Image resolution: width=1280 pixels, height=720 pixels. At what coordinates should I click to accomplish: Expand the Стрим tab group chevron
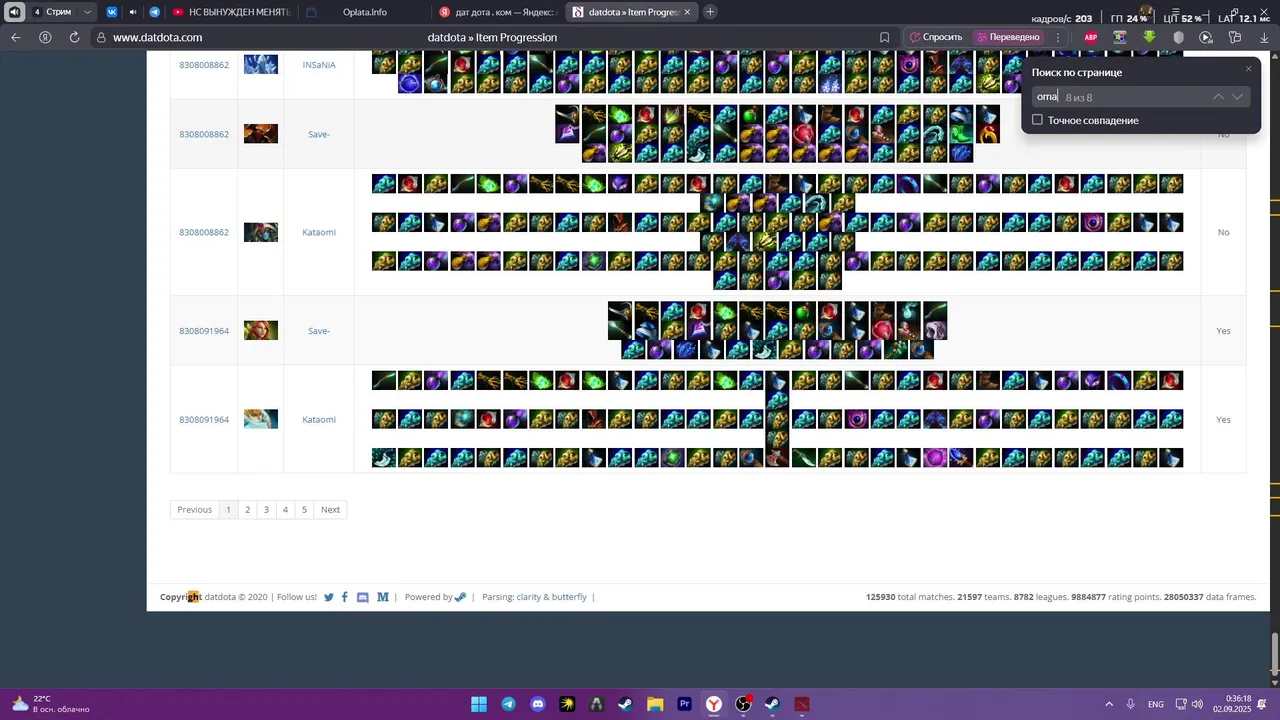pyautogui.click(x=88, y=12)
